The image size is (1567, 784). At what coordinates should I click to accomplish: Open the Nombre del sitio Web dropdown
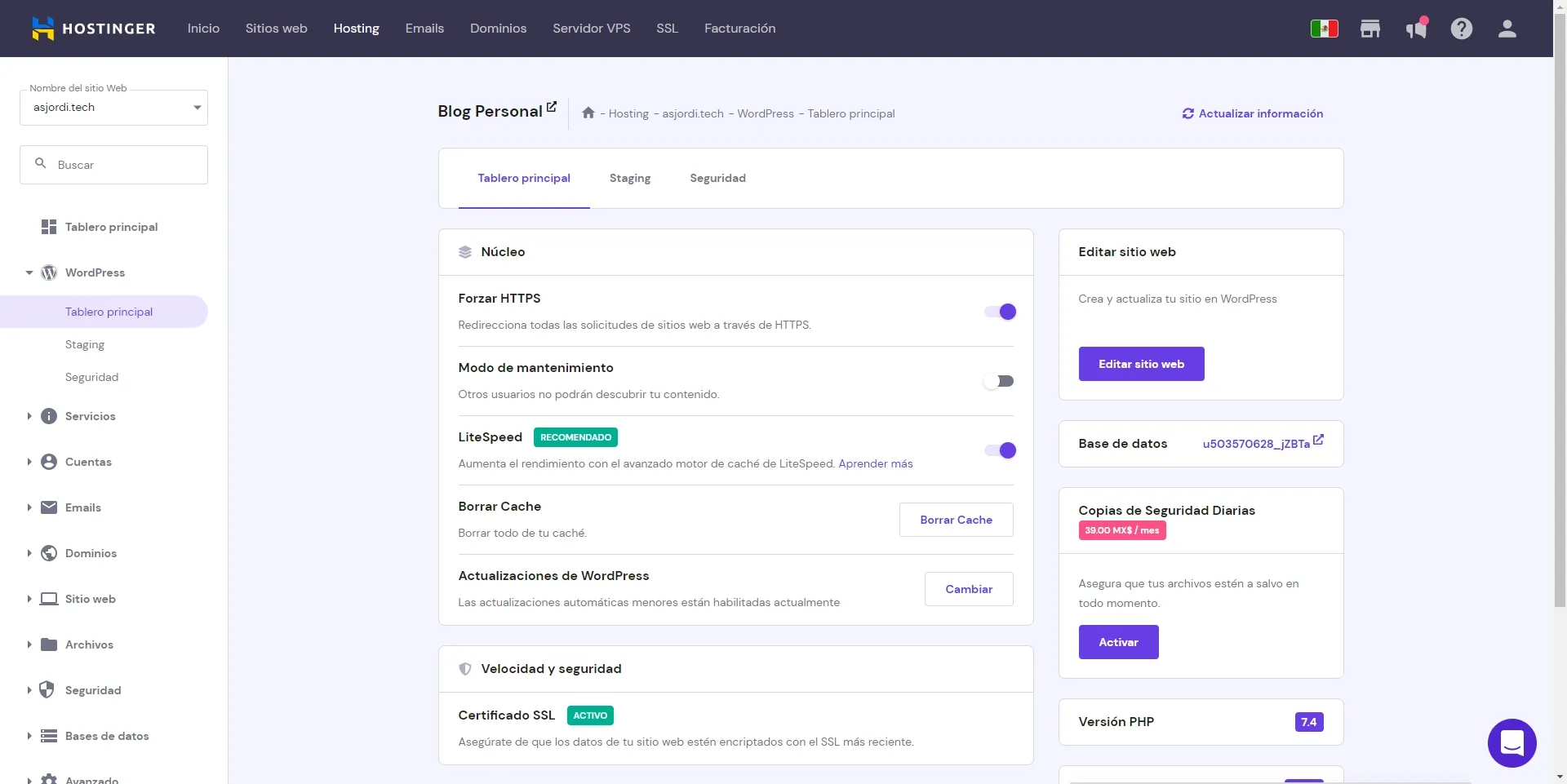coord(113,108)
